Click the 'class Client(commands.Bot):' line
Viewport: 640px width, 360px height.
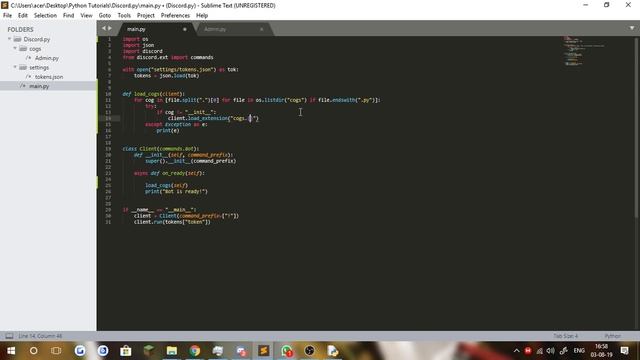click(x=161, y=149)
